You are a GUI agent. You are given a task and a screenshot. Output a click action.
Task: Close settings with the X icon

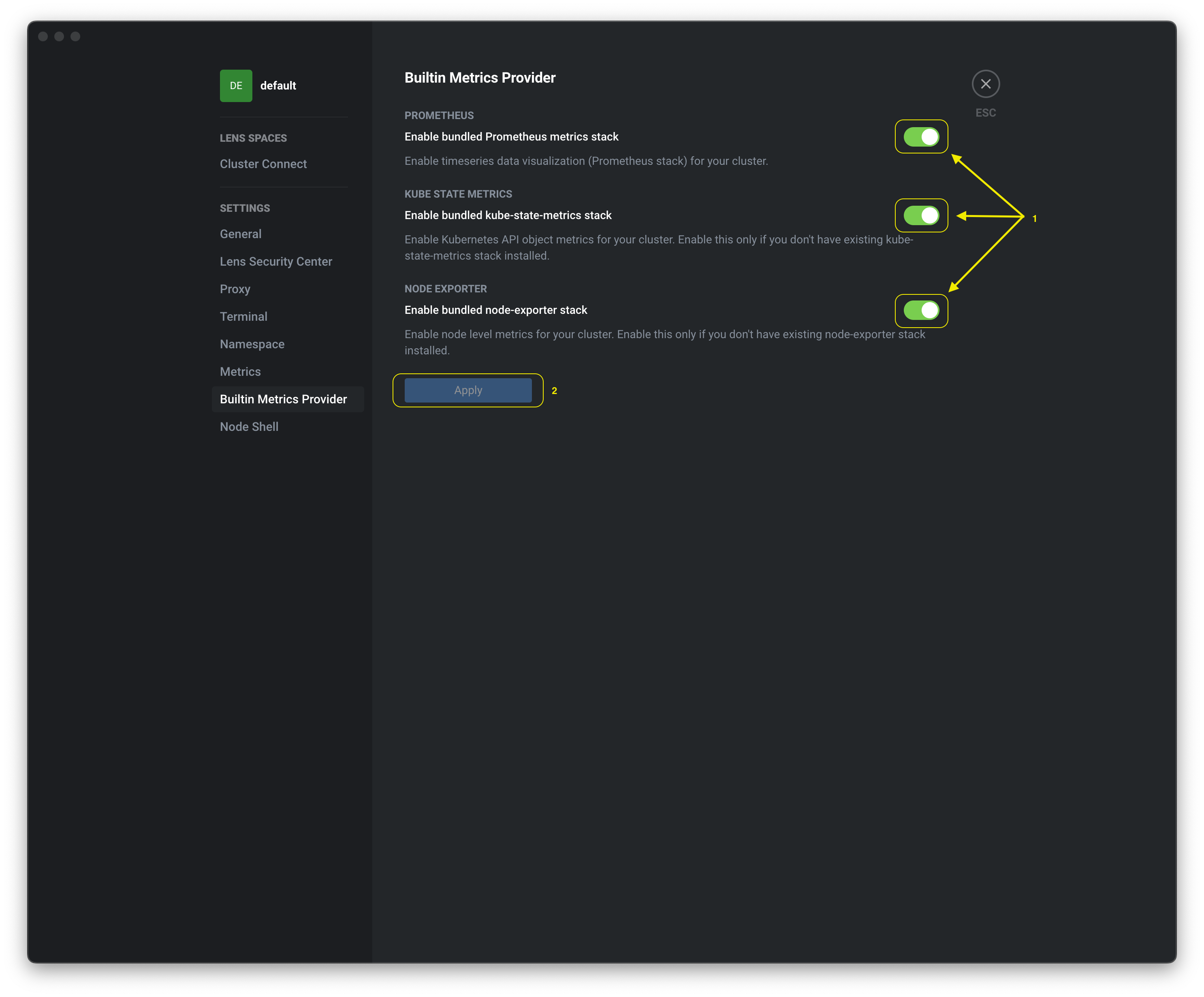coord(986,84)
